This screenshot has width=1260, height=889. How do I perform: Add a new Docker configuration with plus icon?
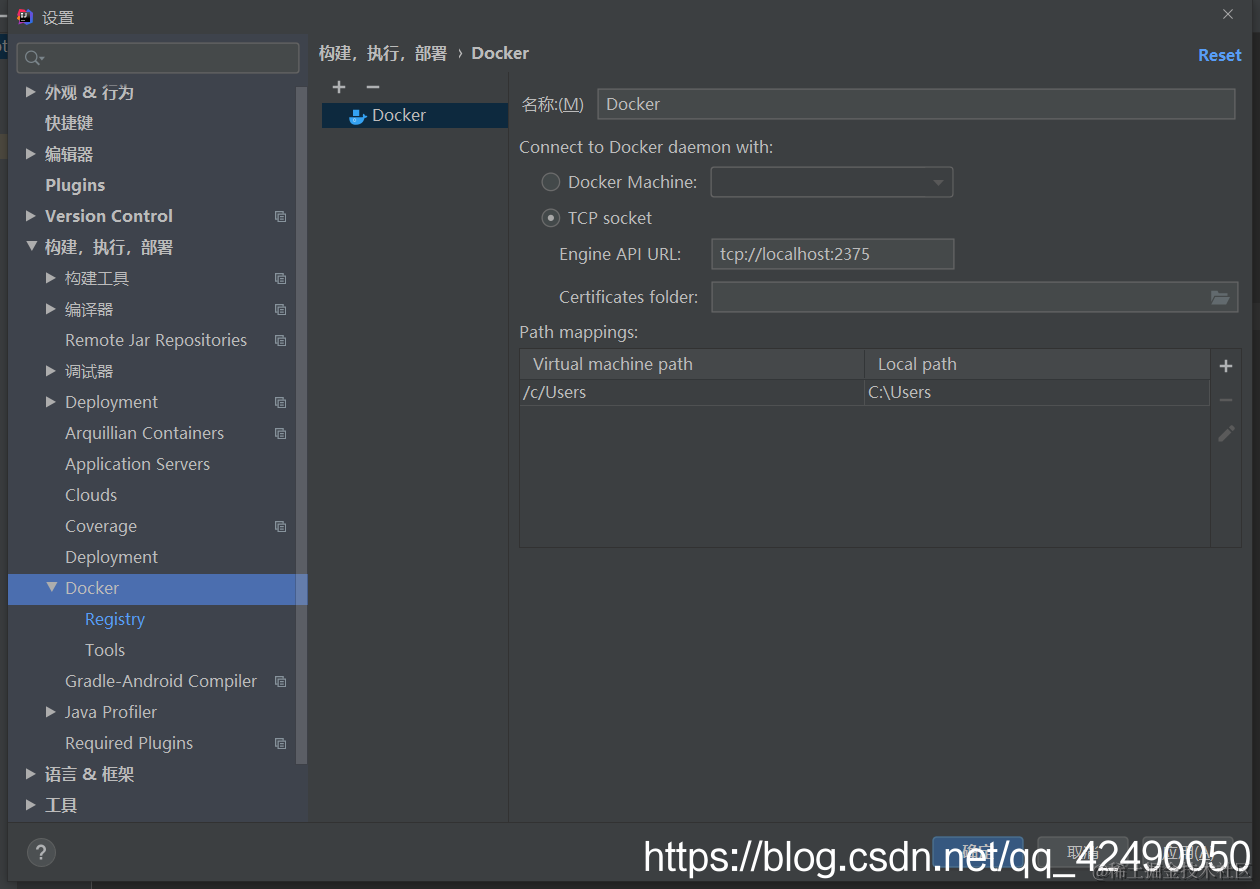point(339,88)
